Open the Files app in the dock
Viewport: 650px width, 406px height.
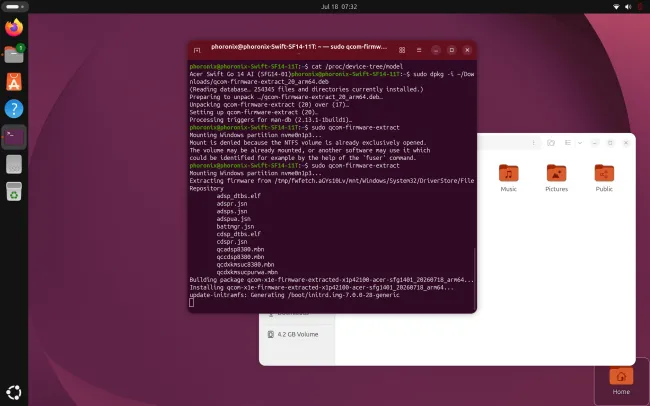[x=14, y=54]
